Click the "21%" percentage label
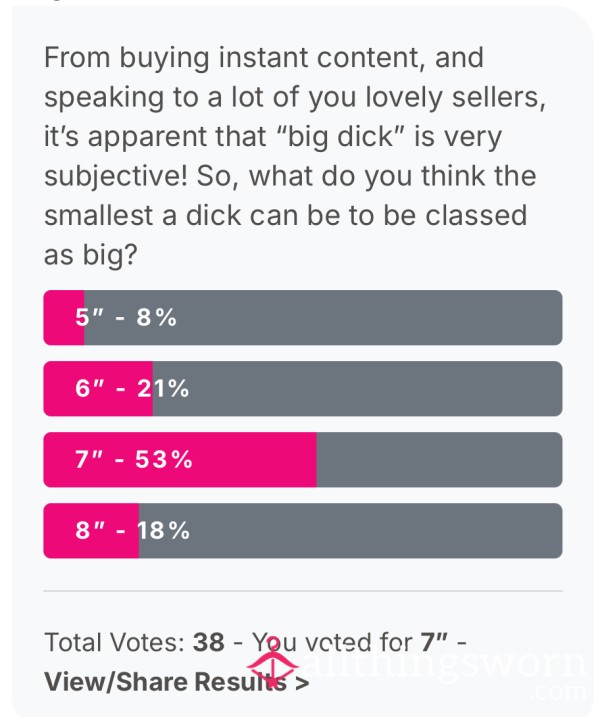The width and height of the screenshot is (600, 717). click(x=163, y=389)
